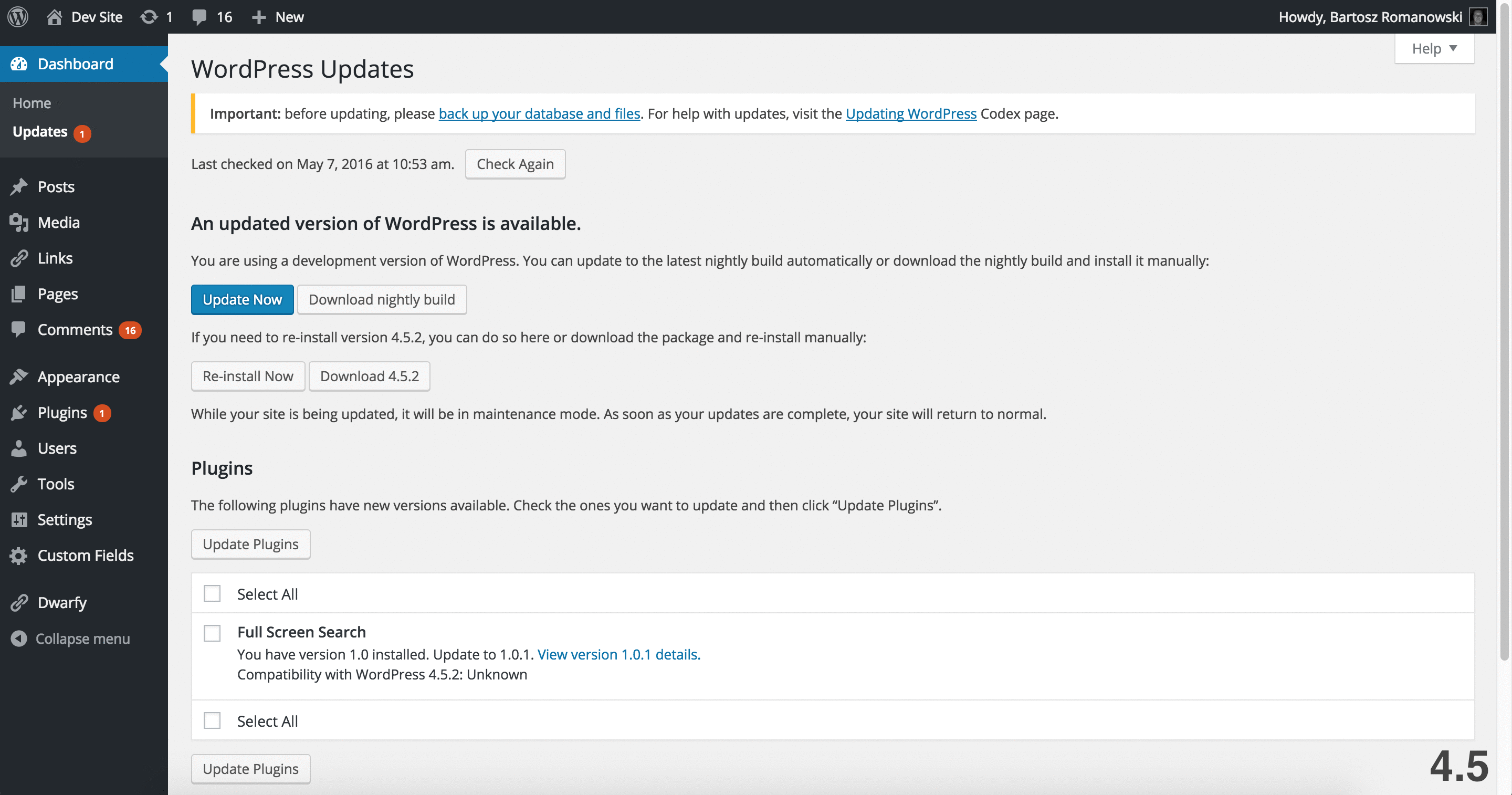The image size is (1512, 795).
Task: Open the Dashboard menu item
Action: point(84,64)
